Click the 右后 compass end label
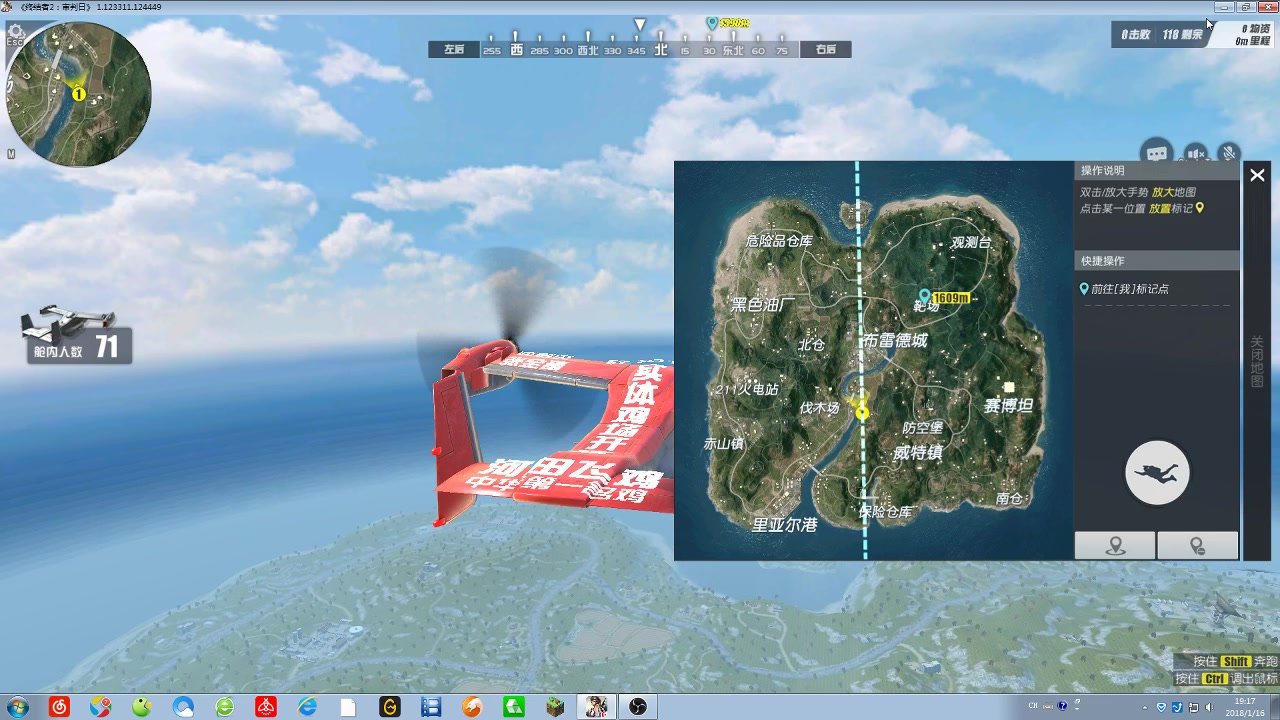This screenshot has width=1280, height=720. coord(825,49)
